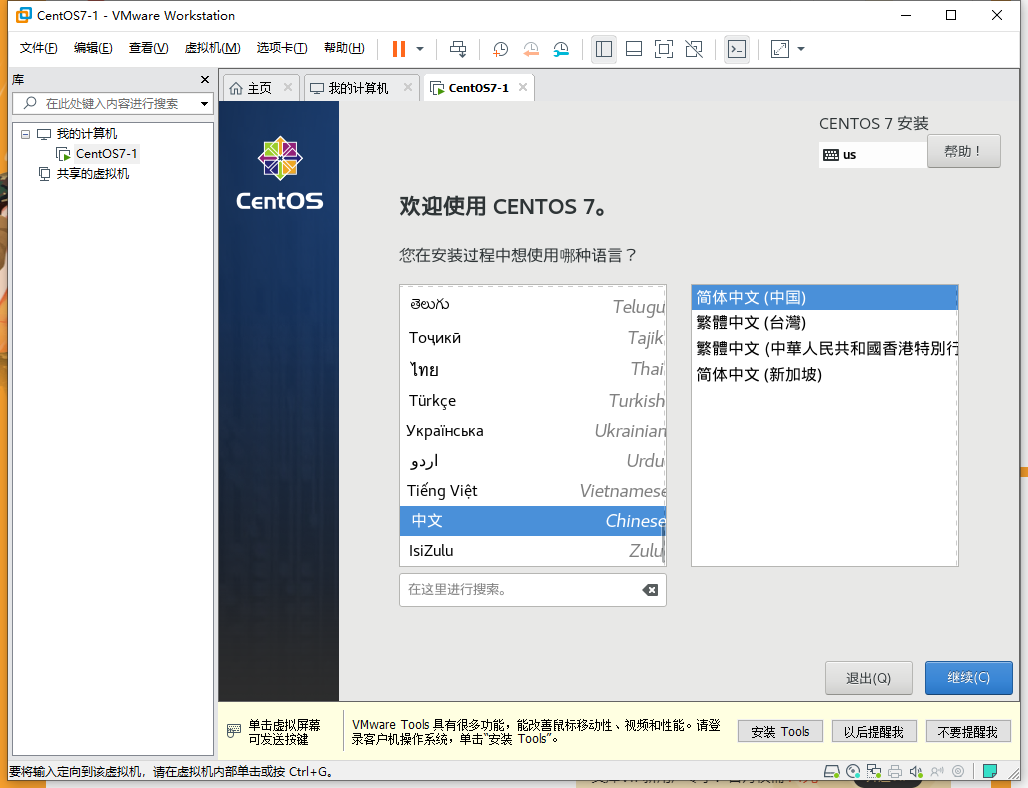
Task: Close the 库 library panel
Action: point(205,79)
